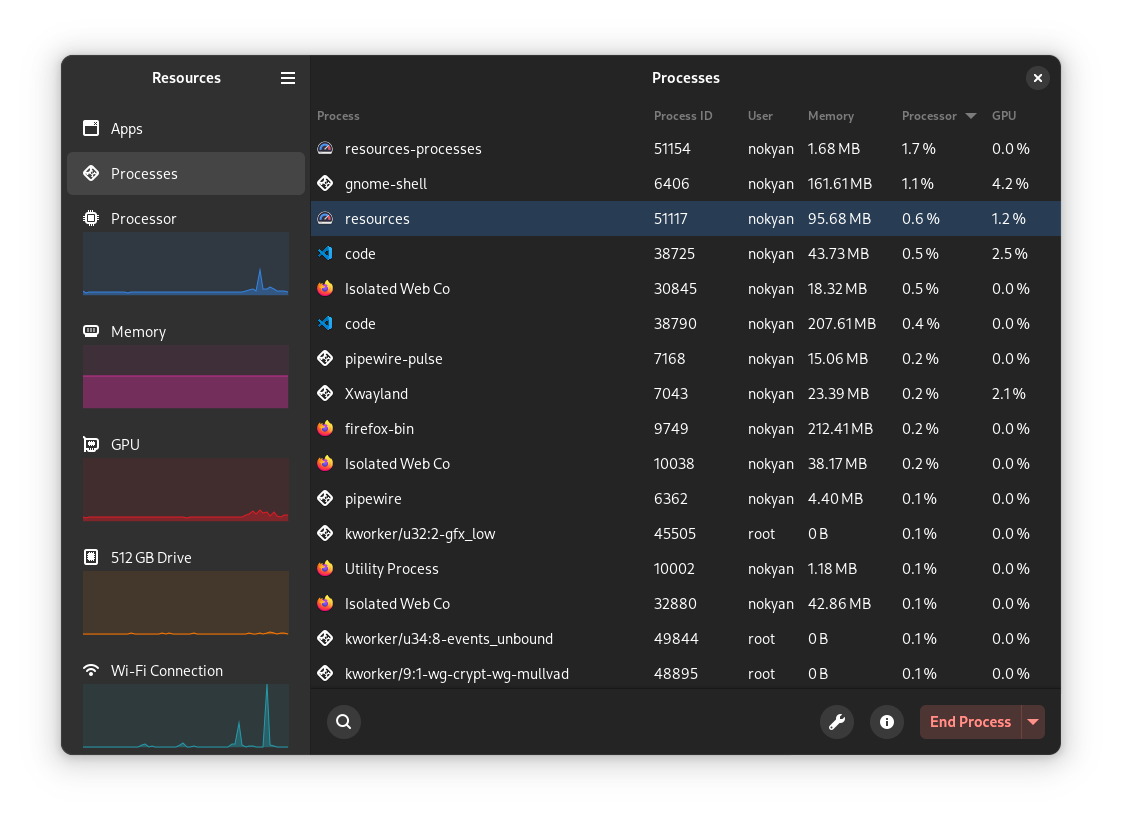The image size is (1122, 822).
Task: Open the hamburger menu in Resources sidebar
Action: (x=288, y=77)
